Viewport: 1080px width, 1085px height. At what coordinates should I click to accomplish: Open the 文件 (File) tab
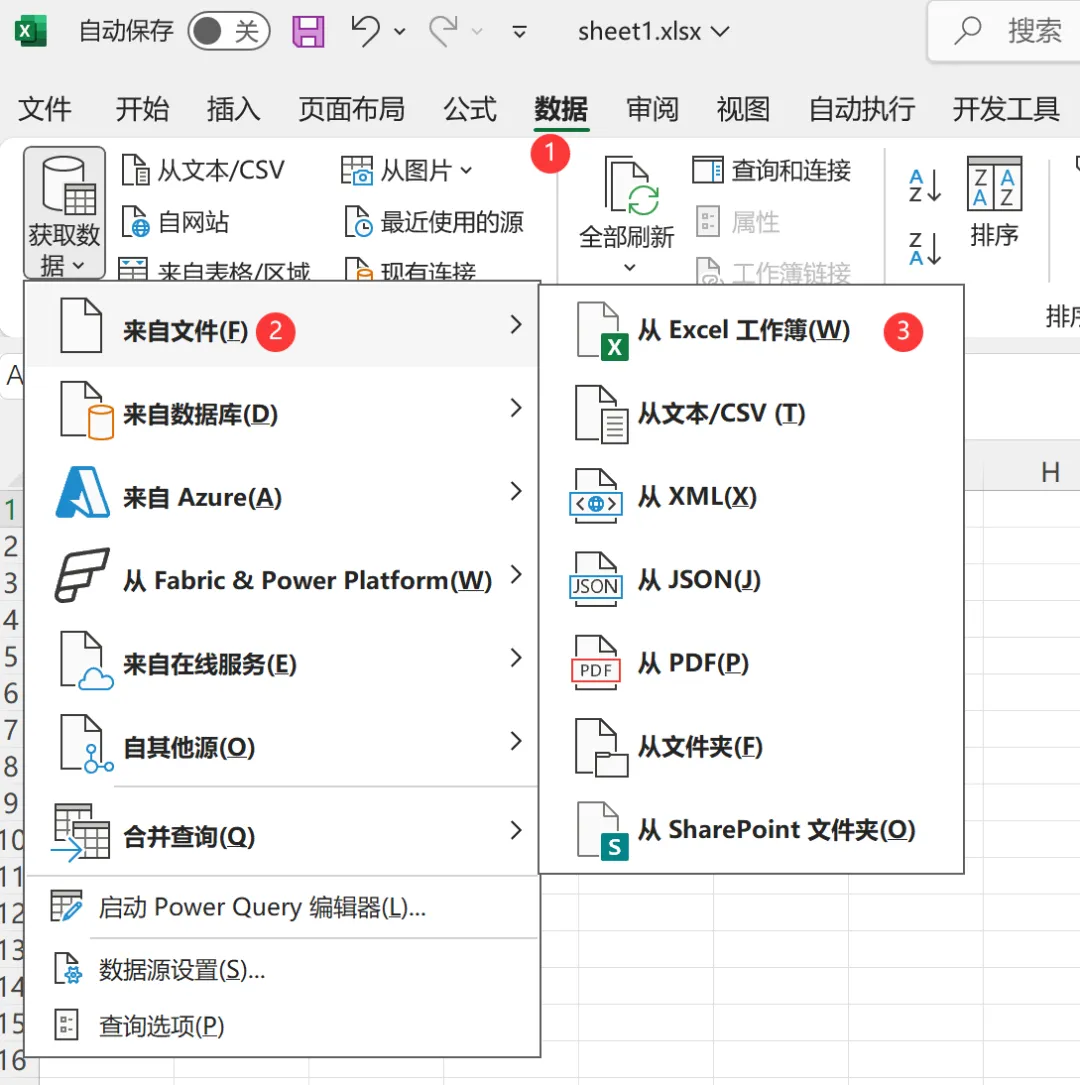pos(44,109)
